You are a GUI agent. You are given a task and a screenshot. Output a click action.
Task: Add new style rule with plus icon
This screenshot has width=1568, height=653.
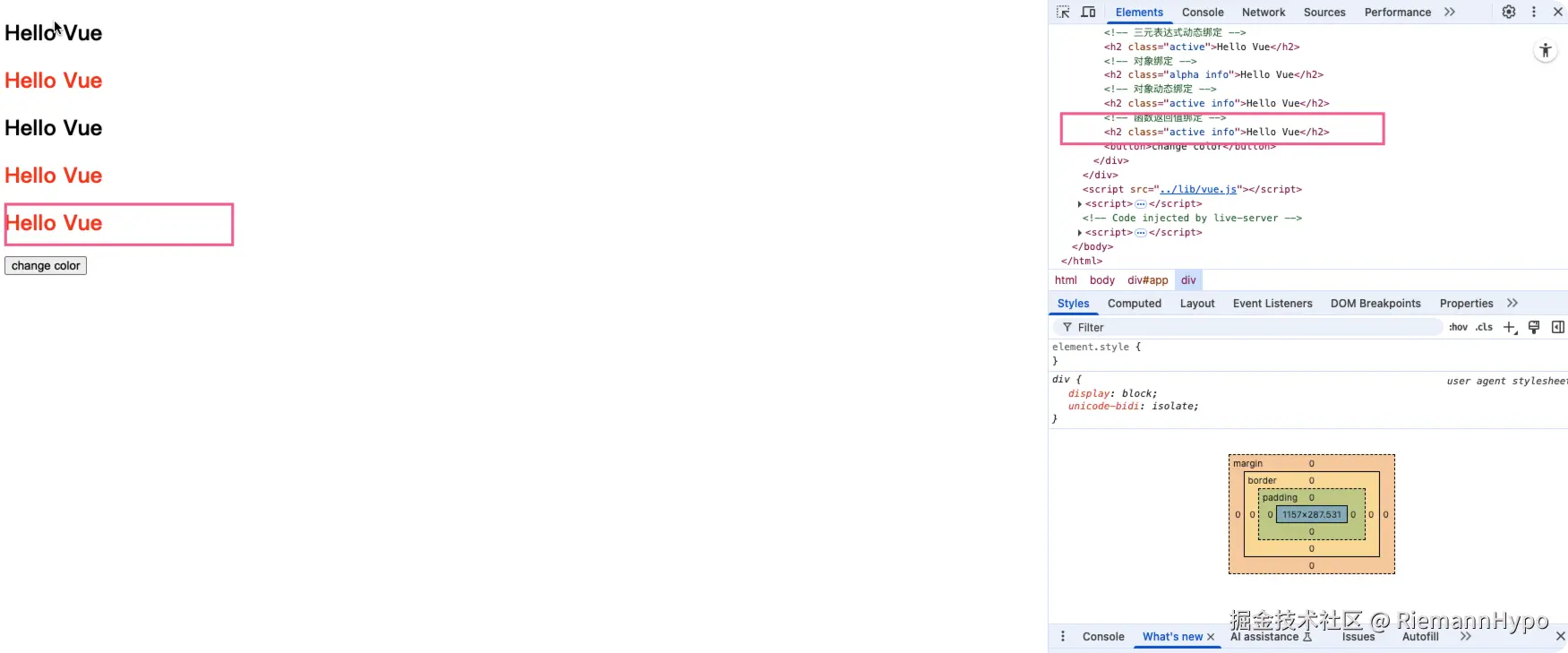point(1510,328)
